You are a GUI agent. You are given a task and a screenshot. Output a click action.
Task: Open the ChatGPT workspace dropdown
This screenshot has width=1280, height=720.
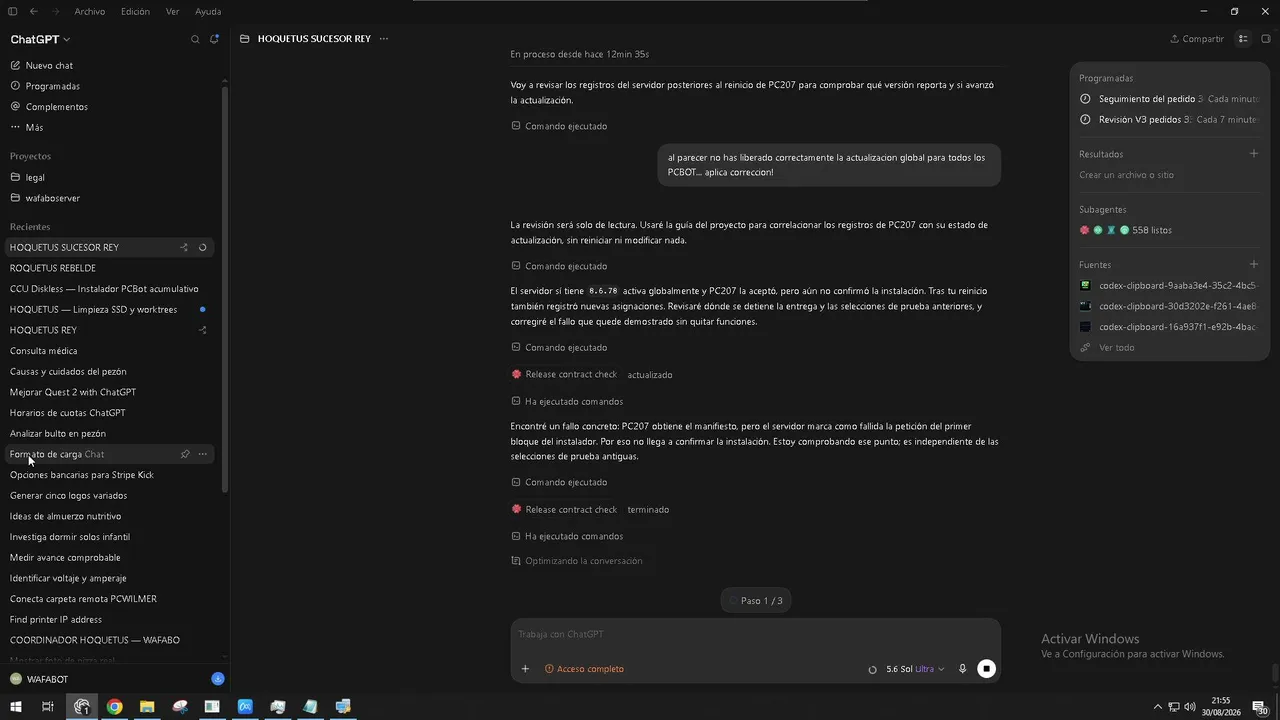point(40,39)
